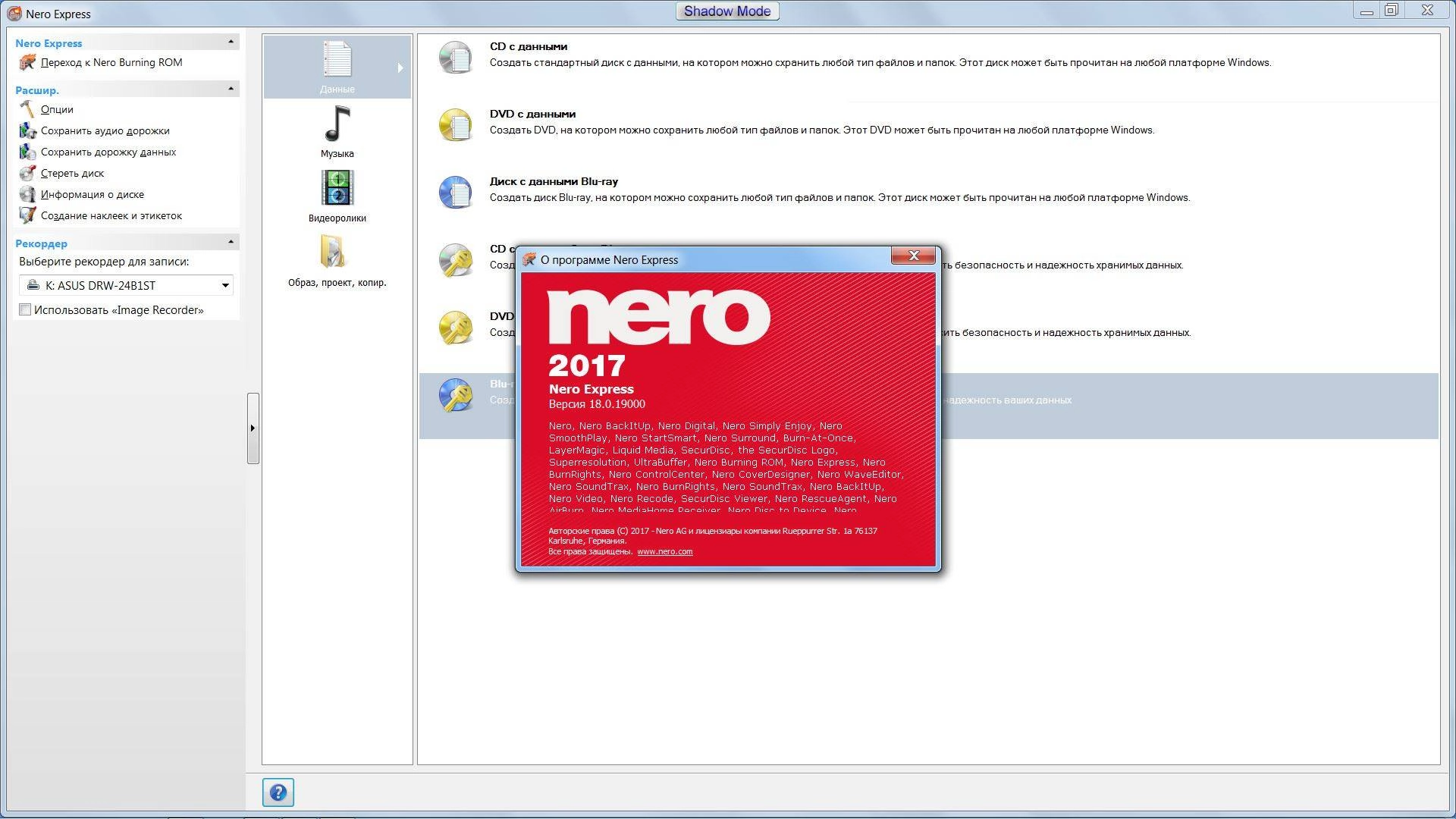Click the Nero 2017 logo
The height and width of the screenshot is (819, 1456).
click(x=659, y=332)
